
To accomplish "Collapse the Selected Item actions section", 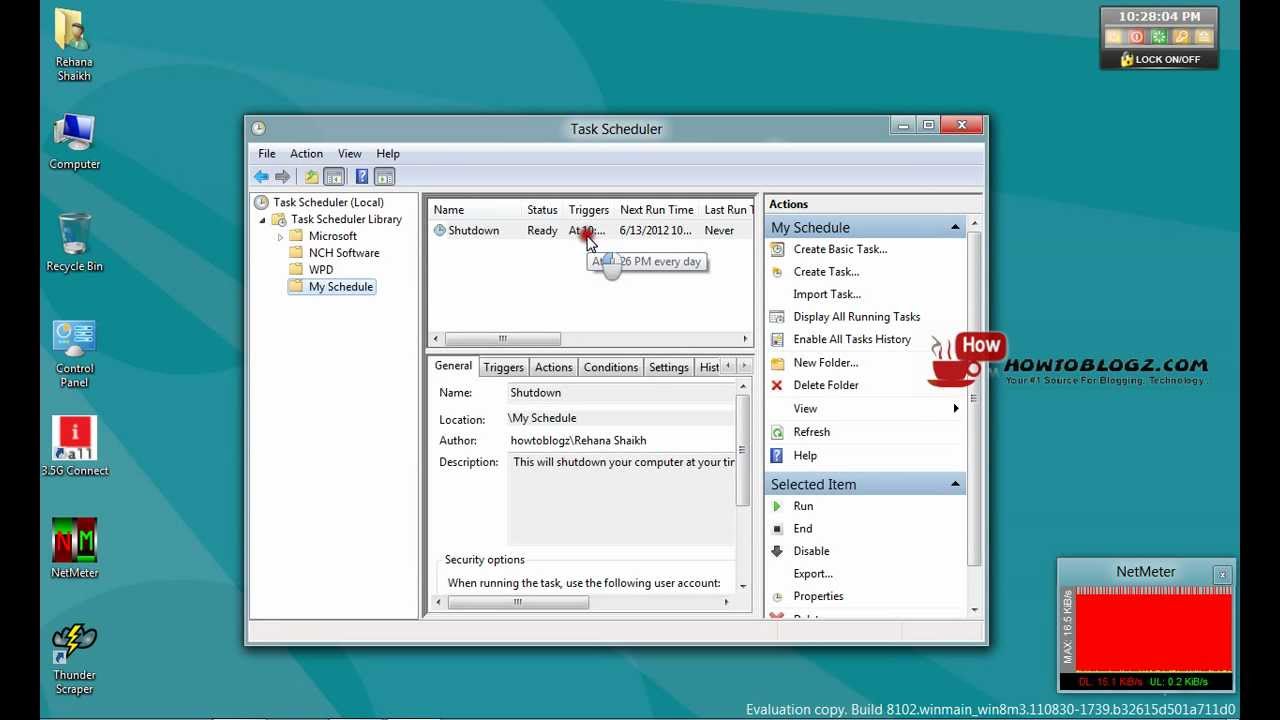I will point(955,484).
